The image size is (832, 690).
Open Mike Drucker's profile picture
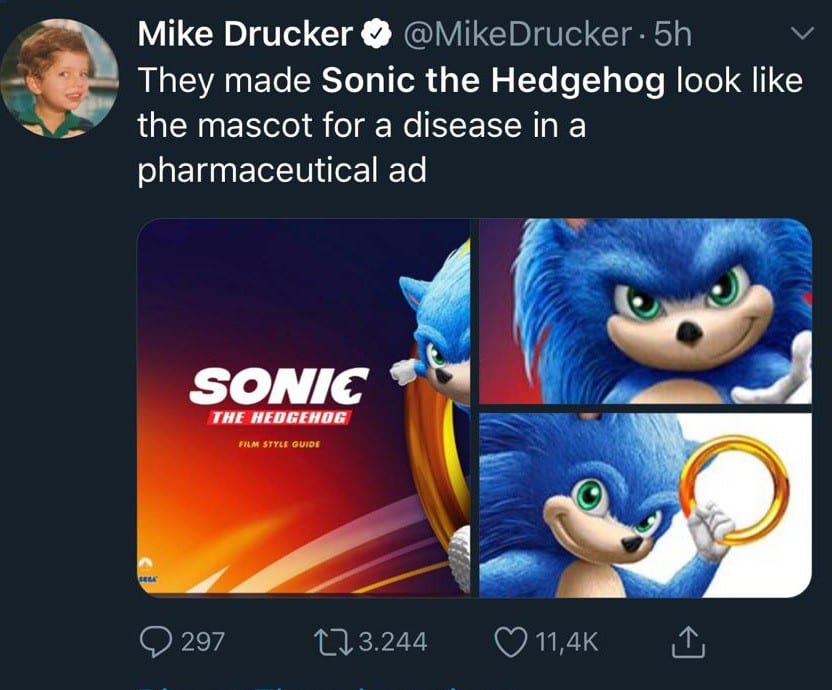[x=60, y=78]
